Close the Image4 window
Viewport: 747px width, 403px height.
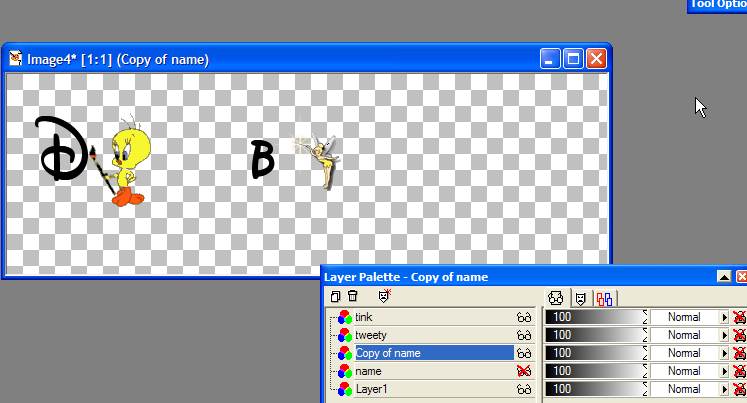(x=596, y=59)
